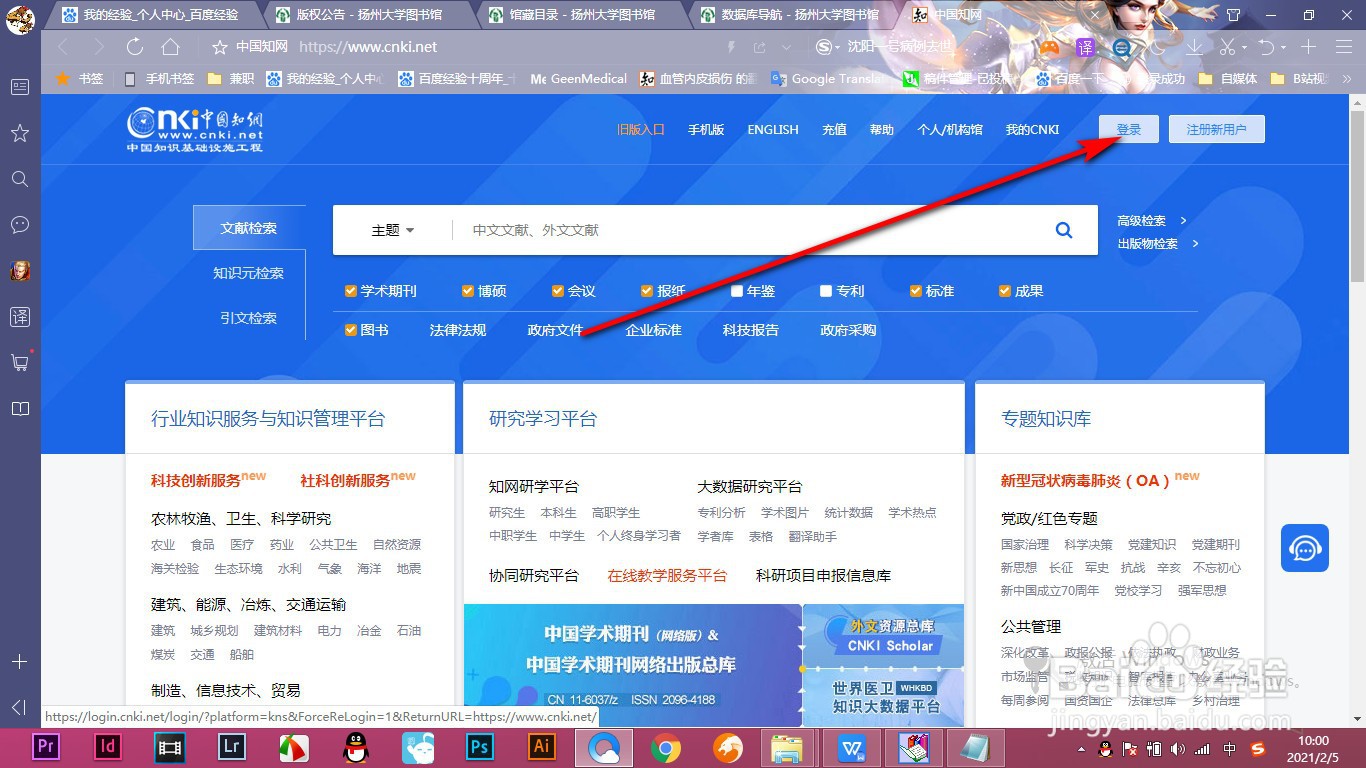The width and height of the screenshot is (1366, 768).
Task: Launch Photoshop from the taskbar
Action: pyautogui.click(x=481, y=747)
